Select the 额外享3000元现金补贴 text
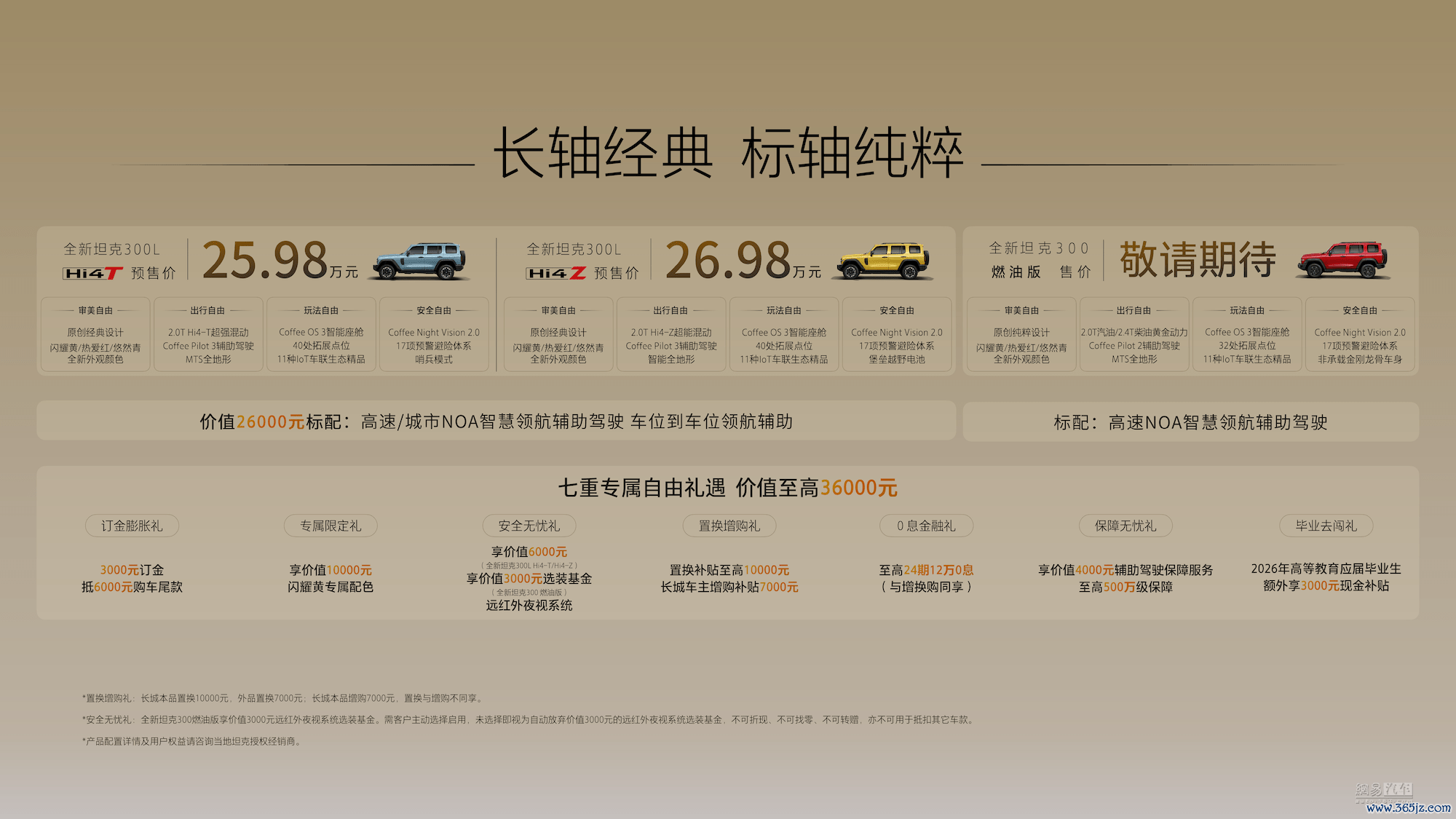This screenshot has width=1456, height=819. pyautogui.click(x=1326, y=585)
